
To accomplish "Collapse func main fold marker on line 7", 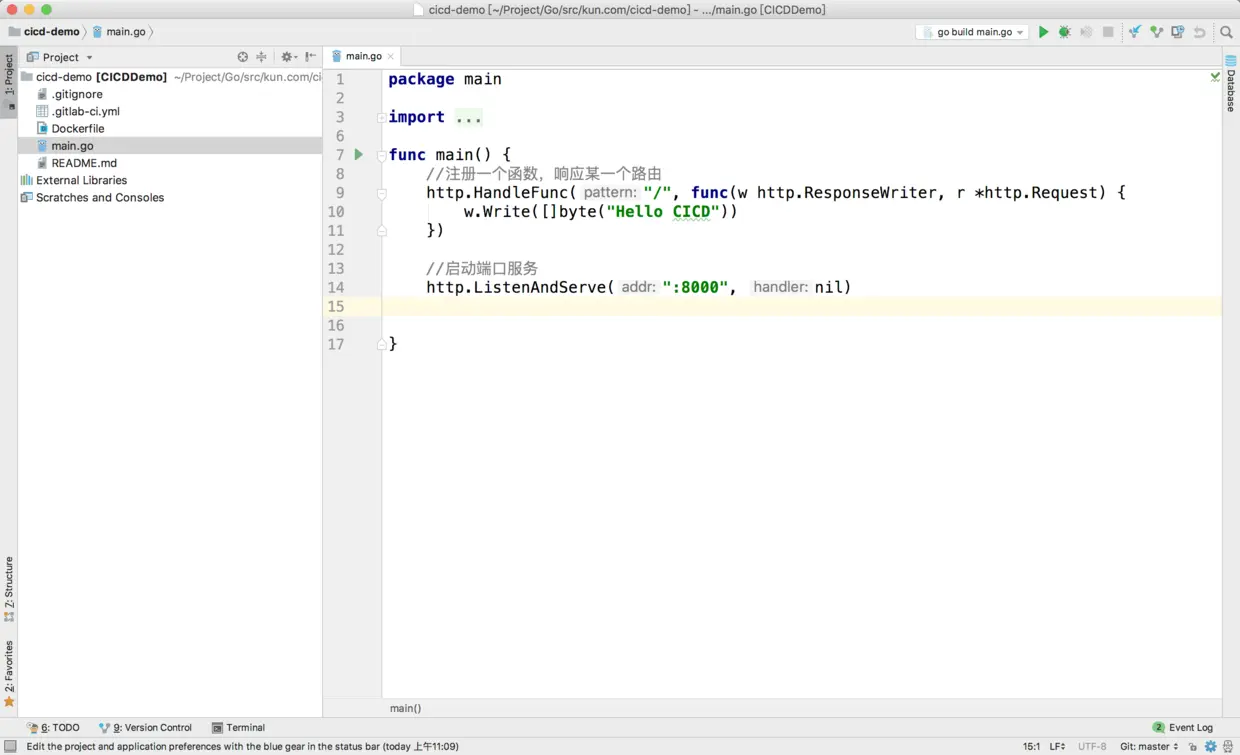I will [381, 155].
